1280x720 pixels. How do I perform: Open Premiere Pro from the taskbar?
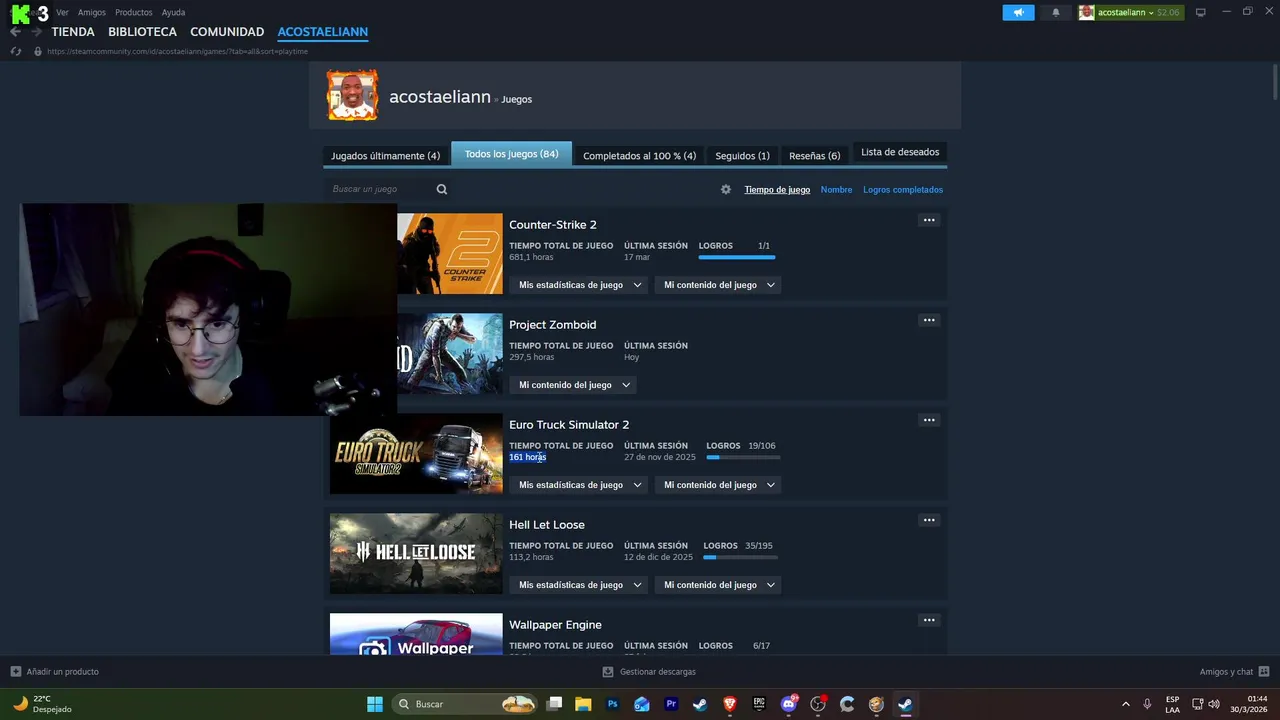pos(671,704)
